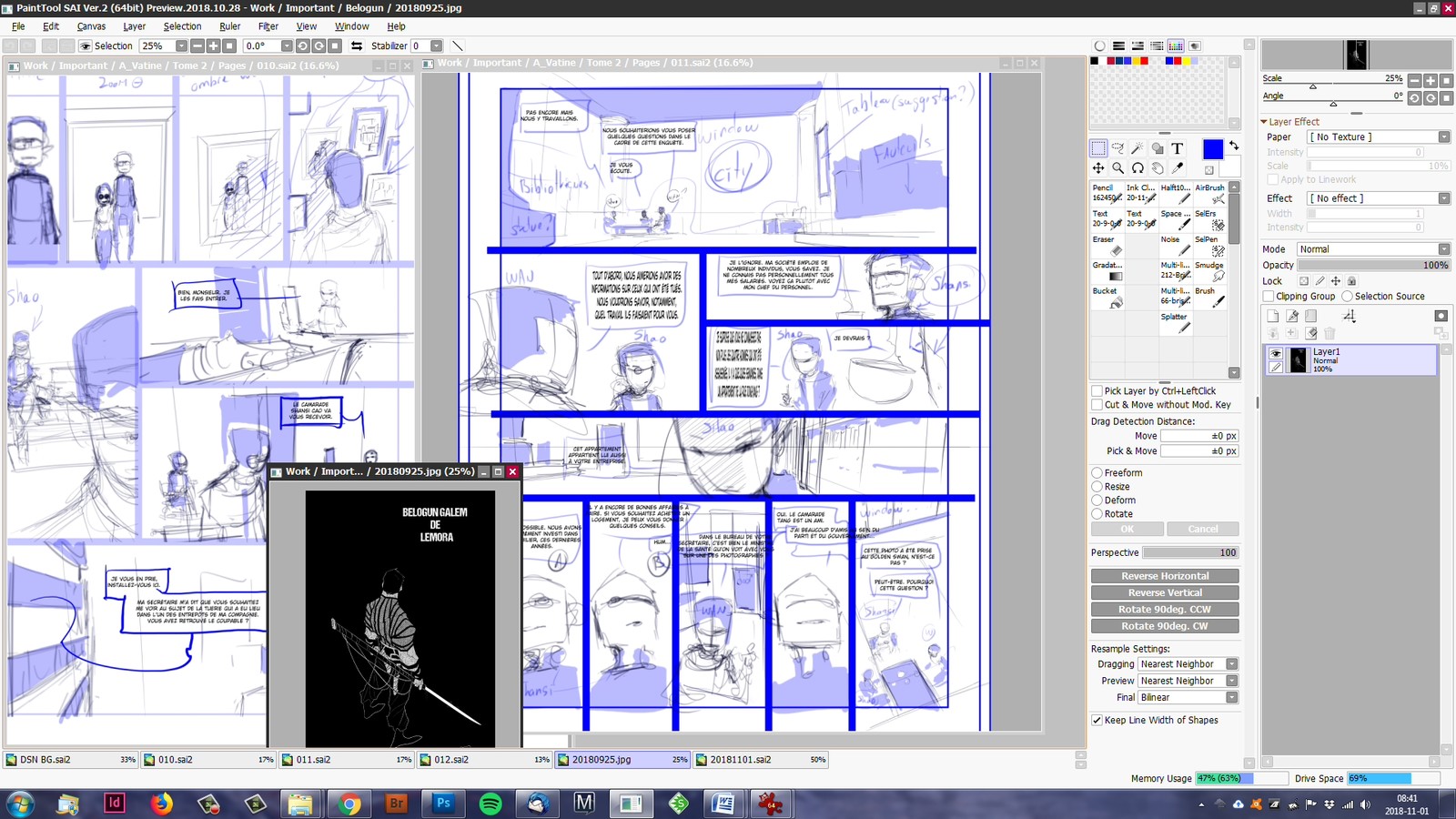Select the Text (T) tool
This screenshot has height=819, width=1456.
tap(1178, 148)
